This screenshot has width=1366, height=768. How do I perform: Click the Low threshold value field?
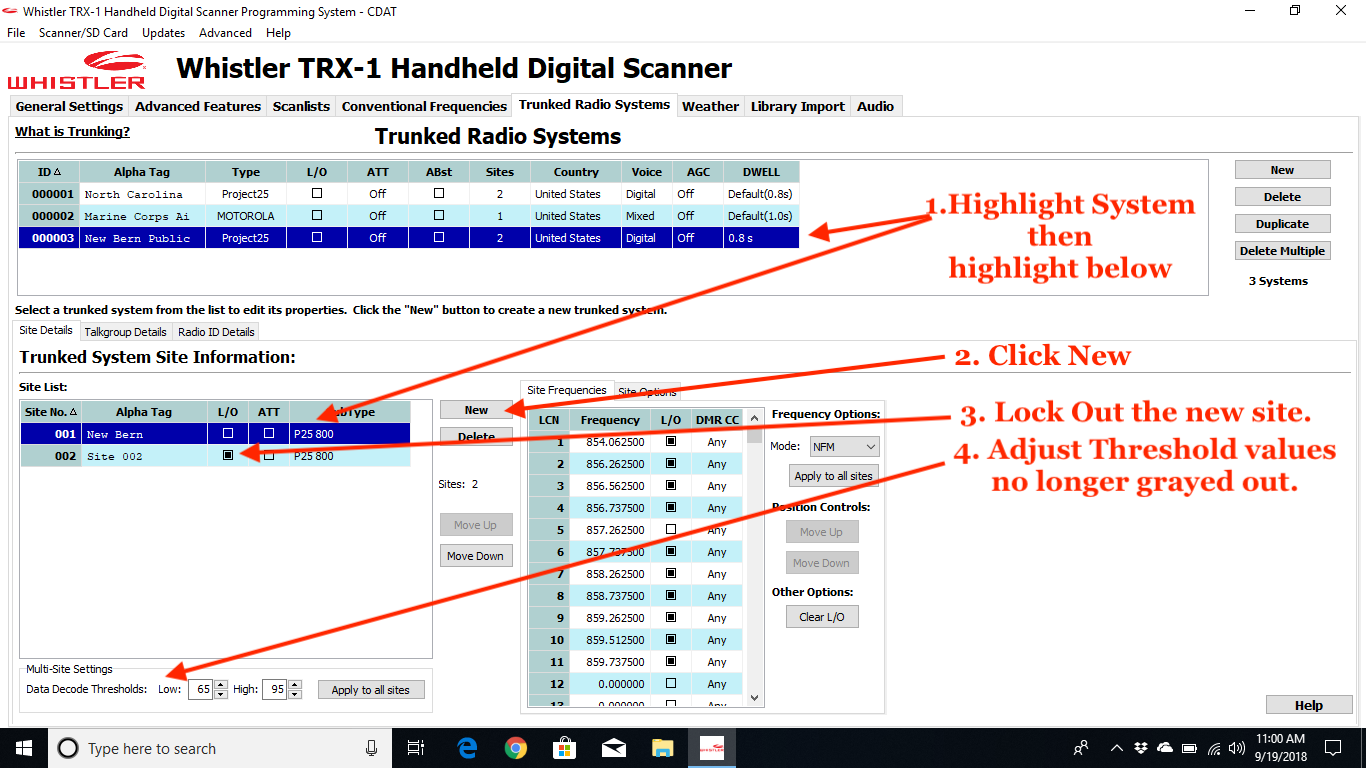200,690
